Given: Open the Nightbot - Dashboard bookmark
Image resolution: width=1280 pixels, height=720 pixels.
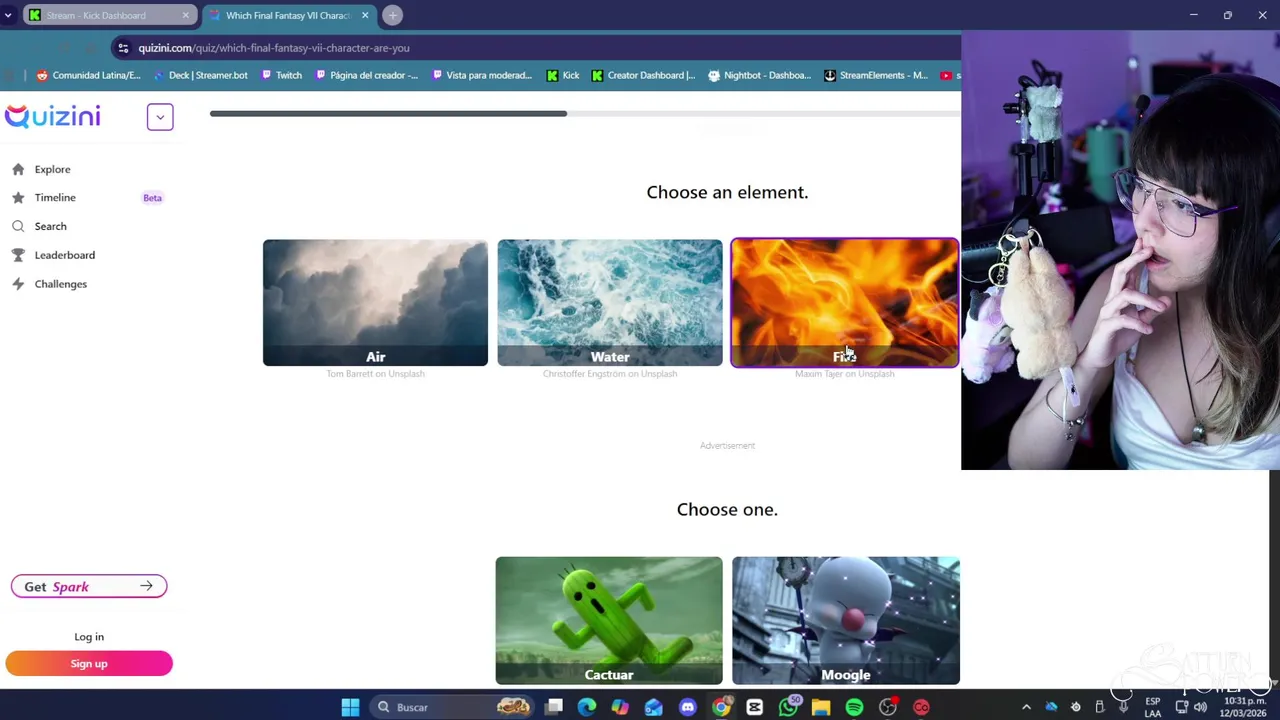Looking at the screenshot, I should (759, 75).
